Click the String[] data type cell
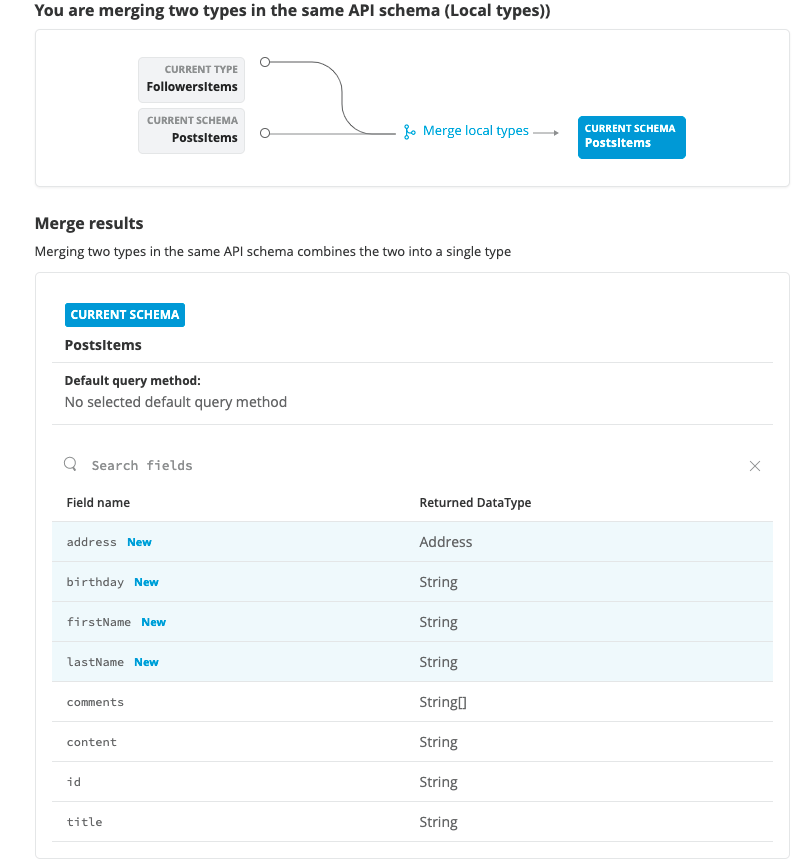799x866 pixels. (443, 702)
